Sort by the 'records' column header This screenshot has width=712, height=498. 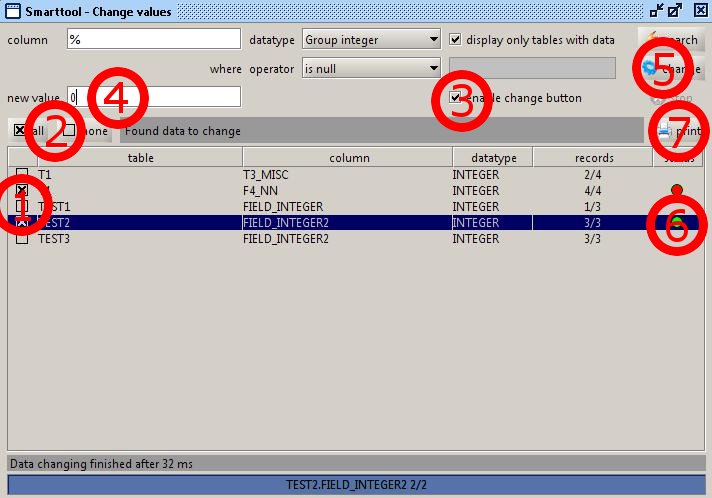(593, 158)
